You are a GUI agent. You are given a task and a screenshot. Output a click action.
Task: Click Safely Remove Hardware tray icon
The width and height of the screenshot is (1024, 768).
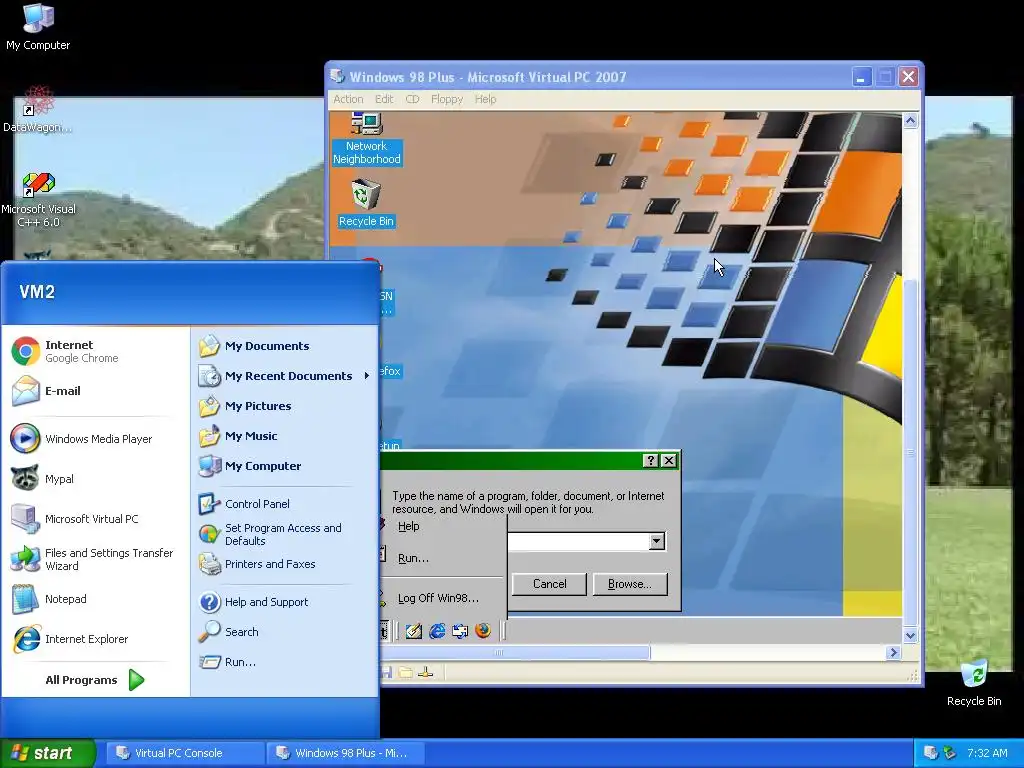click(950, 753)
